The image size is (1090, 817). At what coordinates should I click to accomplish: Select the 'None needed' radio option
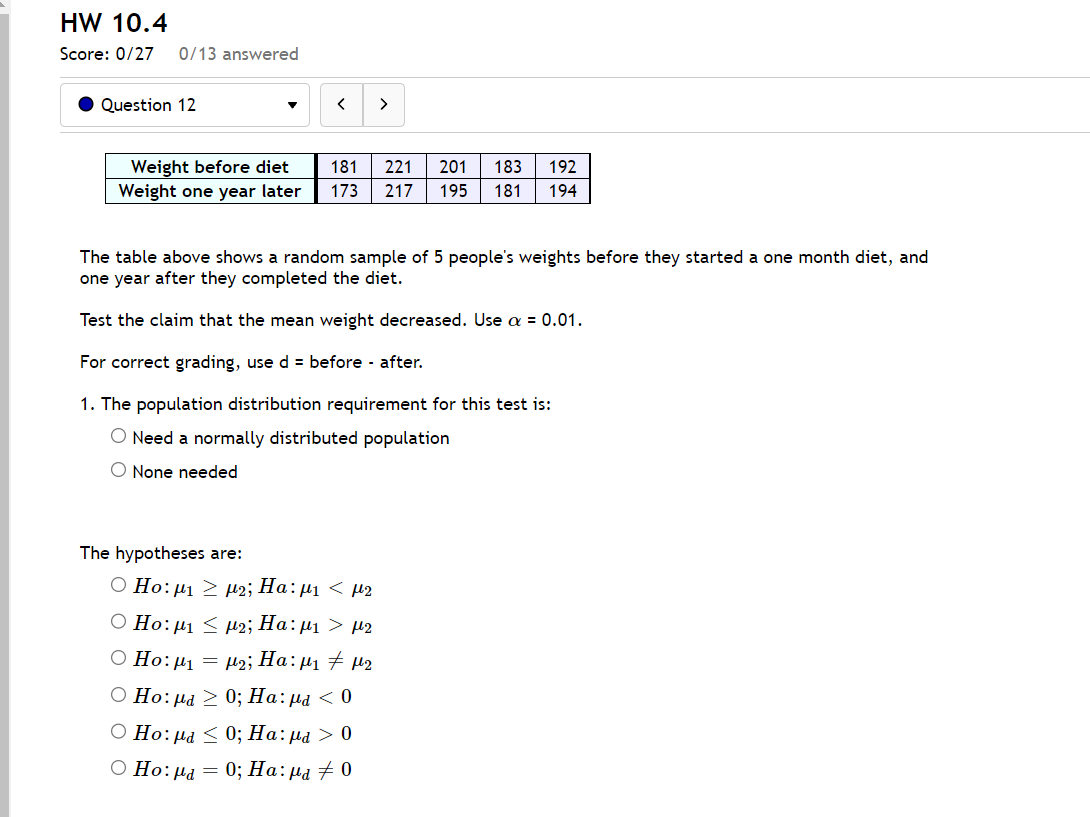[118, 470]
